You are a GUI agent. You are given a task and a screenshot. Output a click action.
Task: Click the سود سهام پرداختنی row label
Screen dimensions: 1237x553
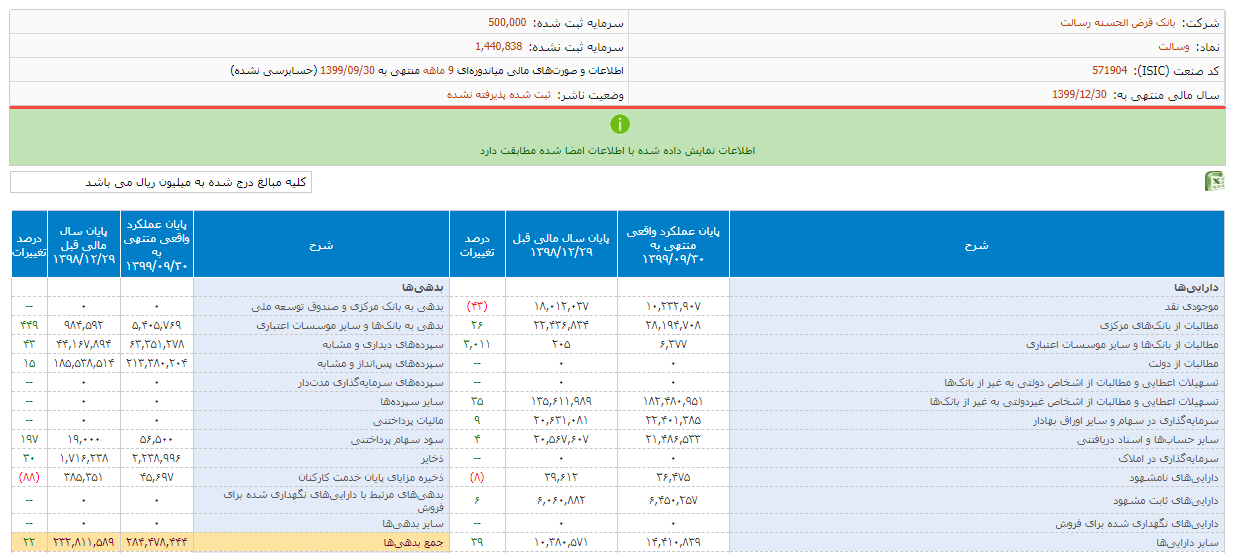[x=397, y=440]
